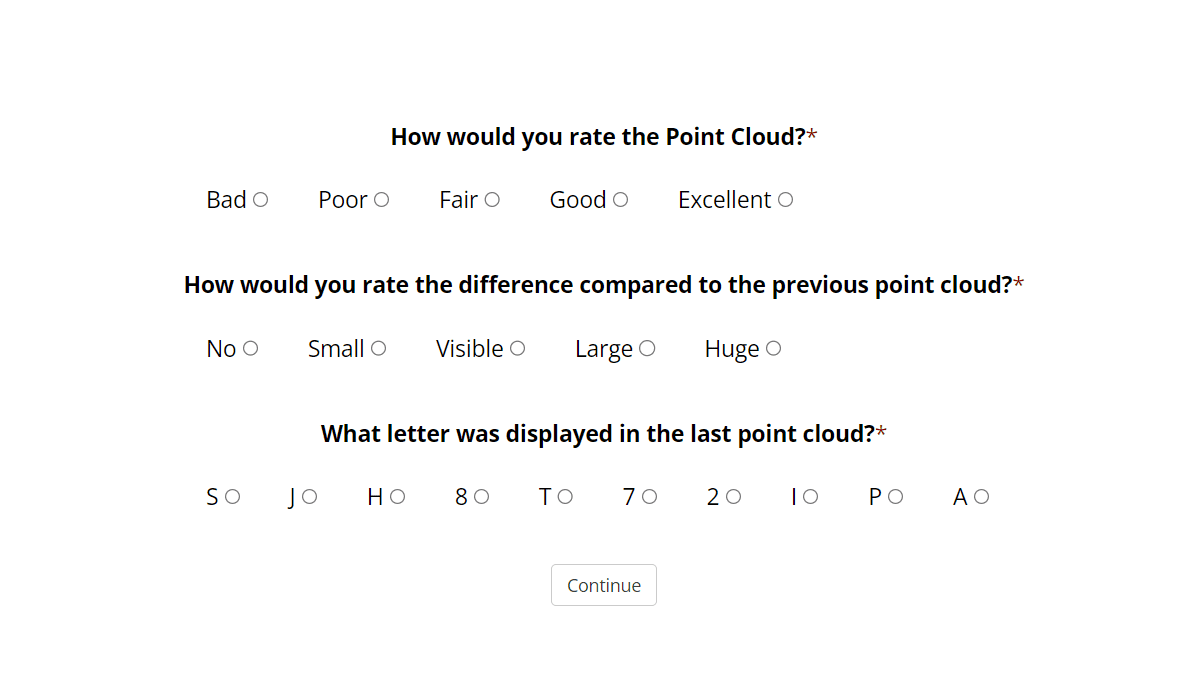This screenshot has width=1183, height=684.
Task: Mark the point cloud as Good
Action: [x=620, y=200]
